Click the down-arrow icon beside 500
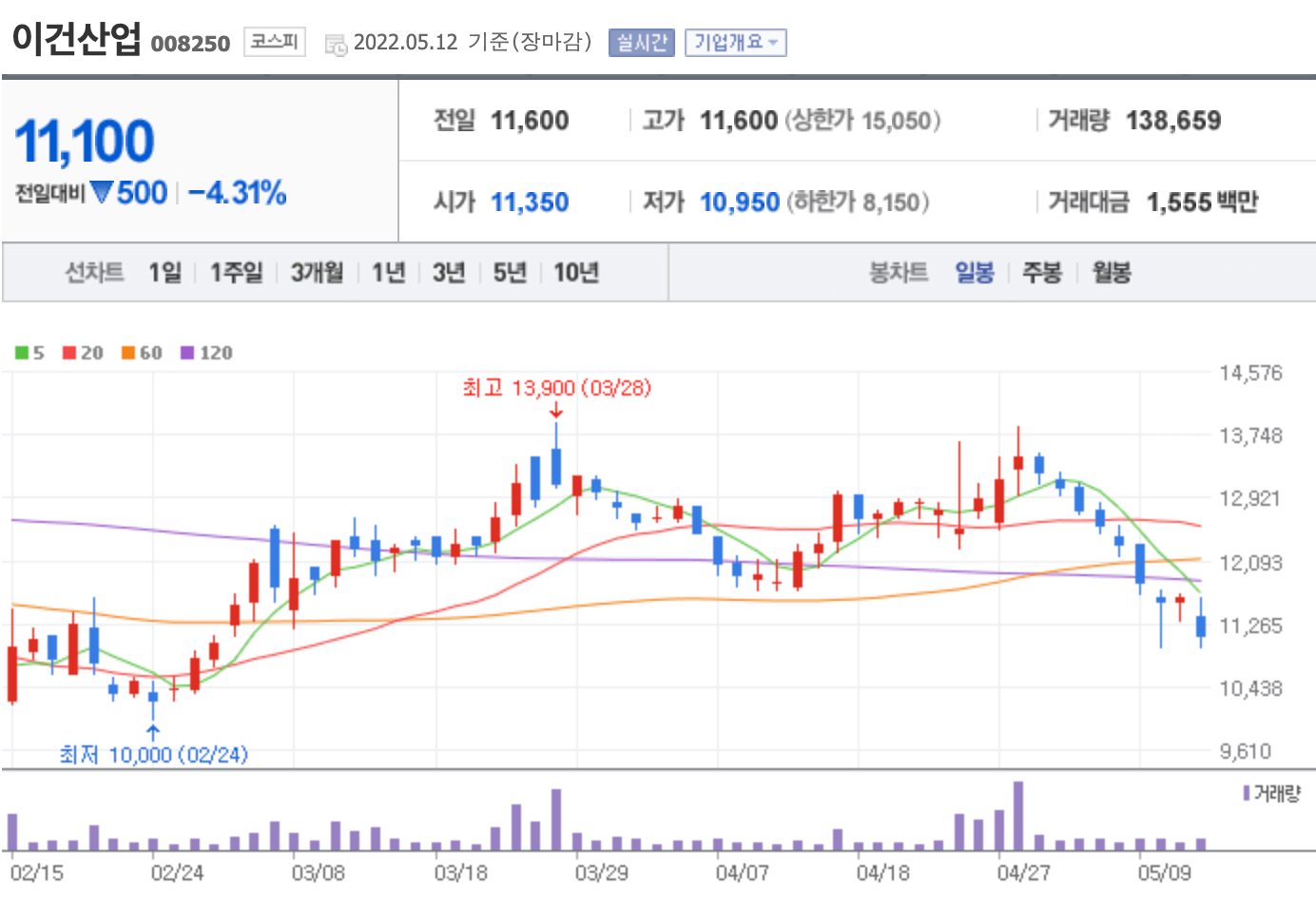The width and height of the screenshot is (1316, 907). 102,193
